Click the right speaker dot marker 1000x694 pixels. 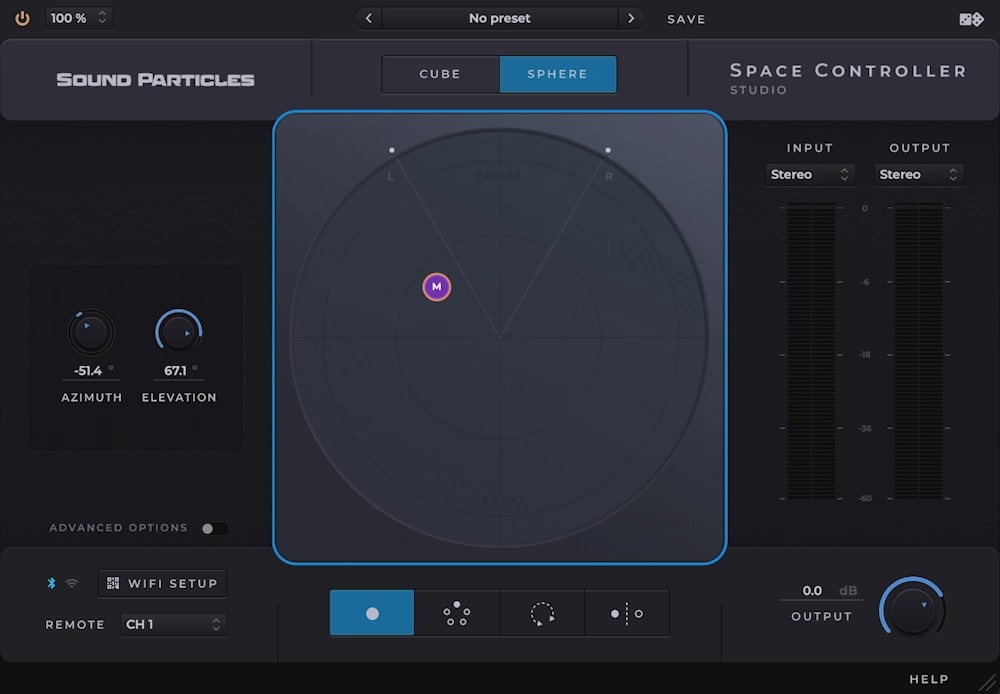point(608,151)
